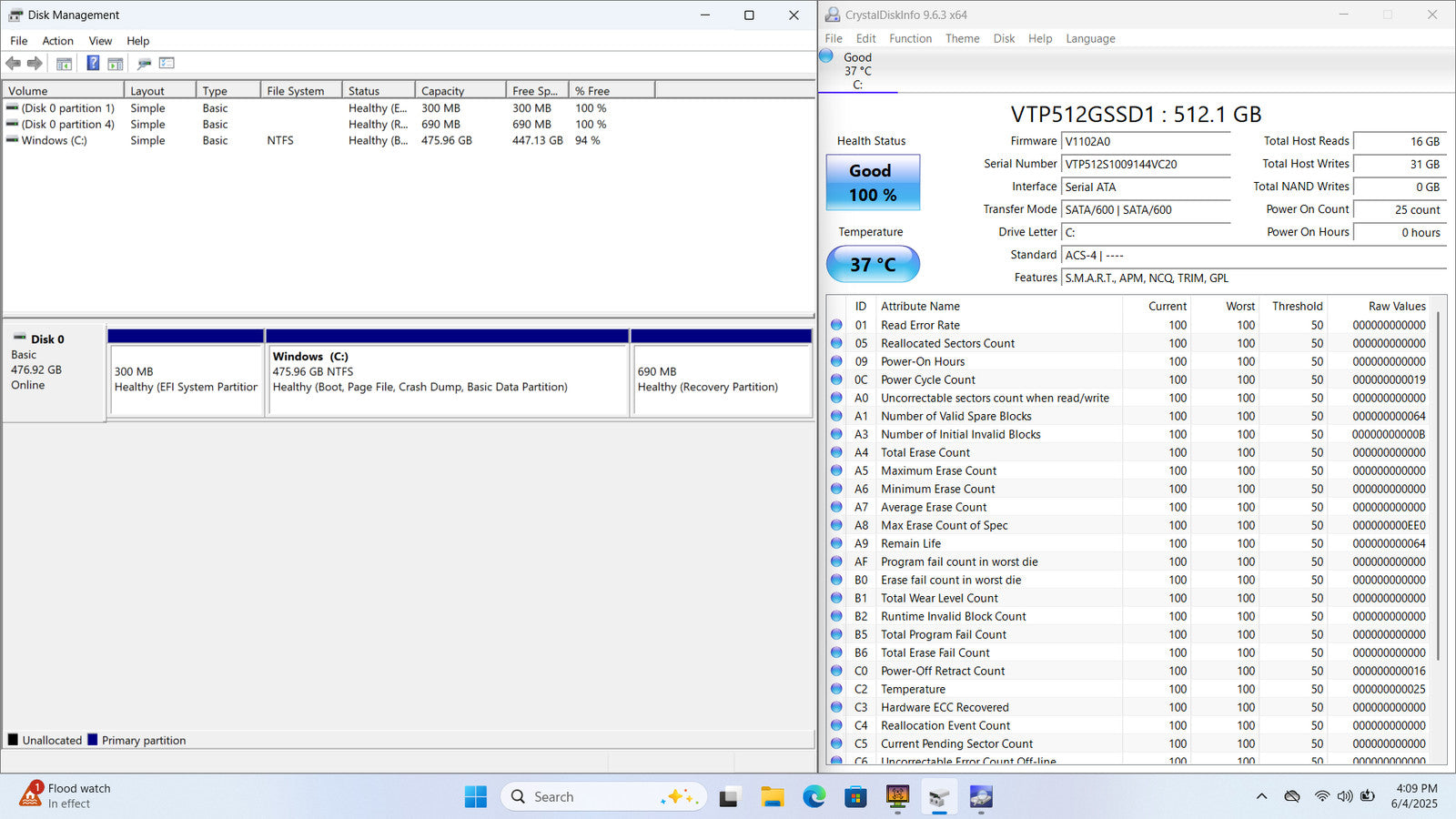
Task: Expand the hidden system tray icons chevron
Action: pos(1261,796)
